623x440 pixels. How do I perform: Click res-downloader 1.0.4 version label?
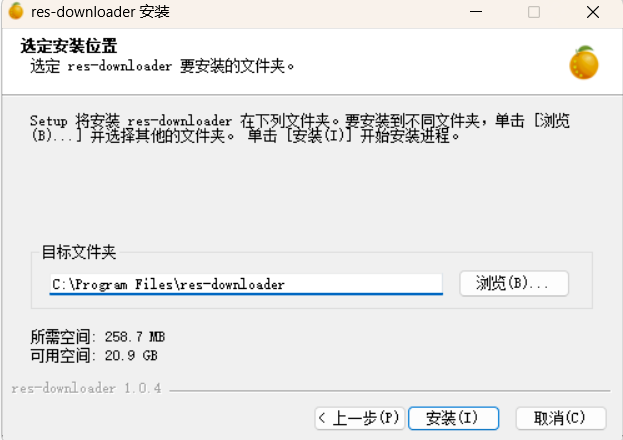[86, 388]
